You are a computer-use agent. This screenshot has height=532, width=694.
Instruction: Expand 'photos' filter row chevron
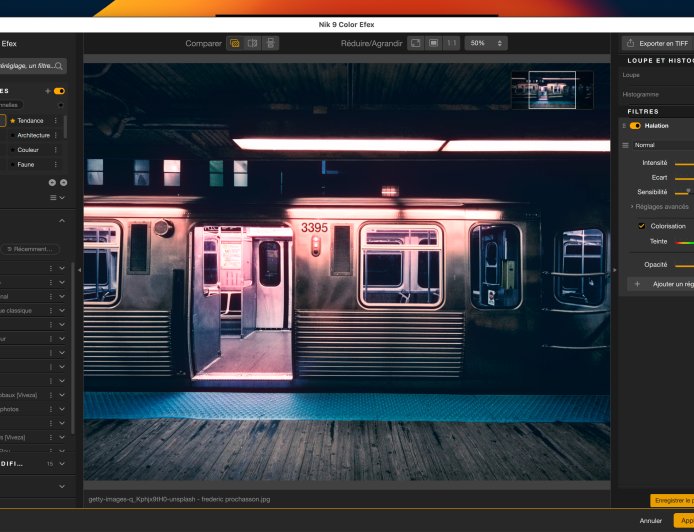tap(62, 409)
